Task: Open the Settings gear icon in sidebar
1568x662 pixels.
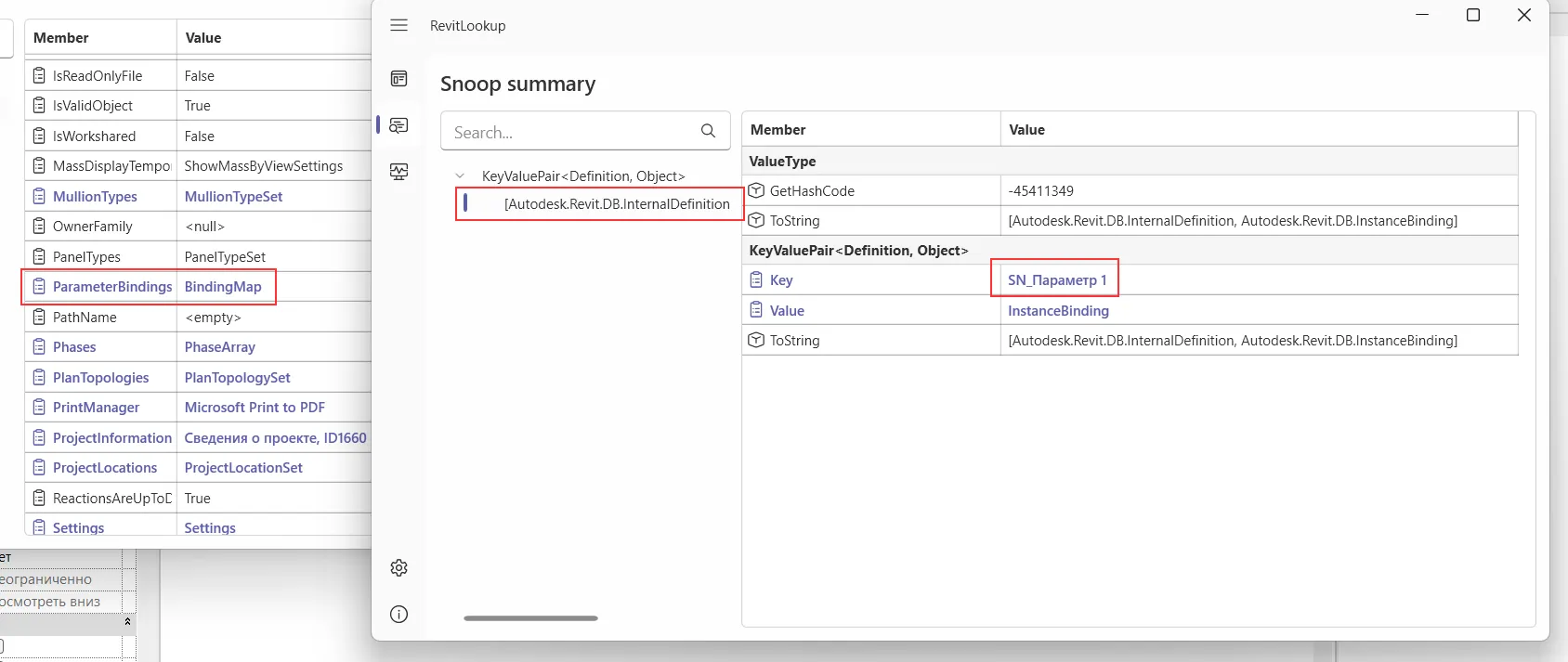Action: [399, 567]
